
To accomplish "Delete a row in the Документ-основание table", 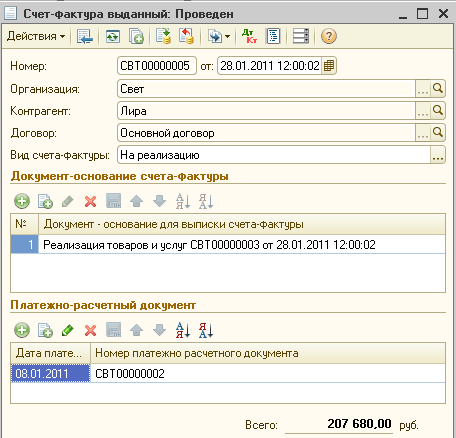I will pos(90,201).
